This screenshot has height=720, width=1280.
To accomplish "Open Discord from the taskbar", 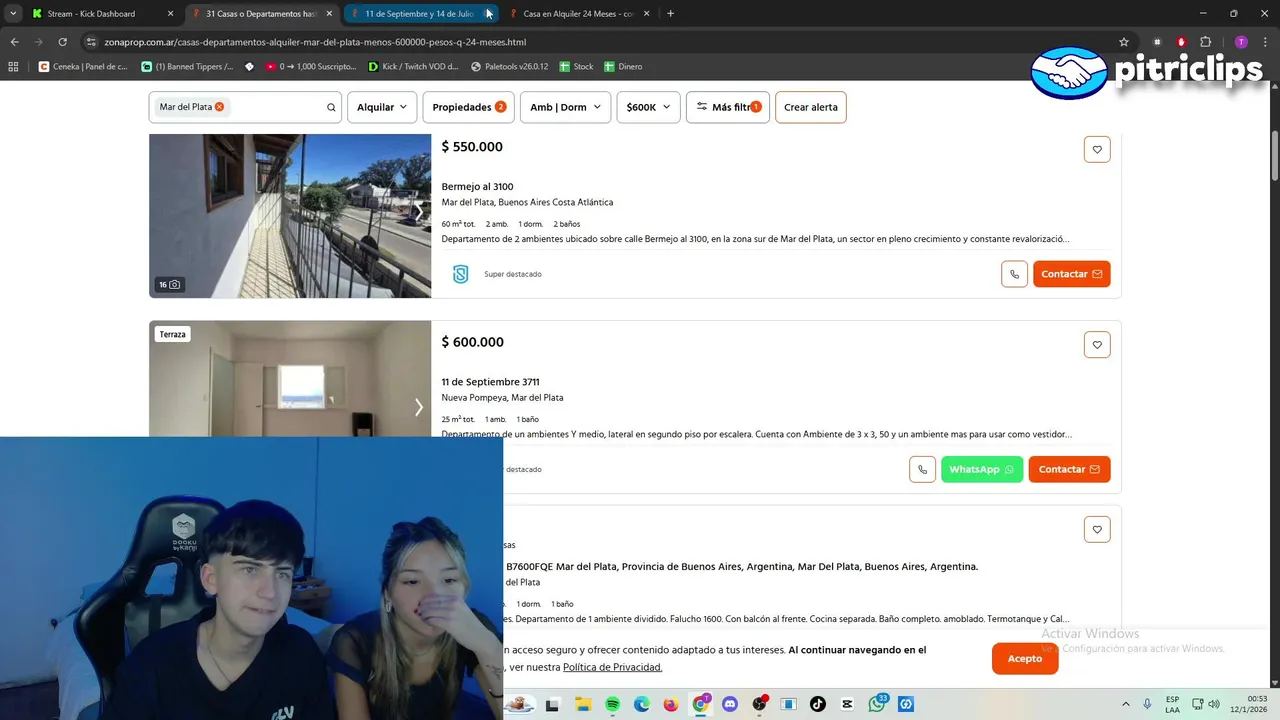I will [729, 704].
